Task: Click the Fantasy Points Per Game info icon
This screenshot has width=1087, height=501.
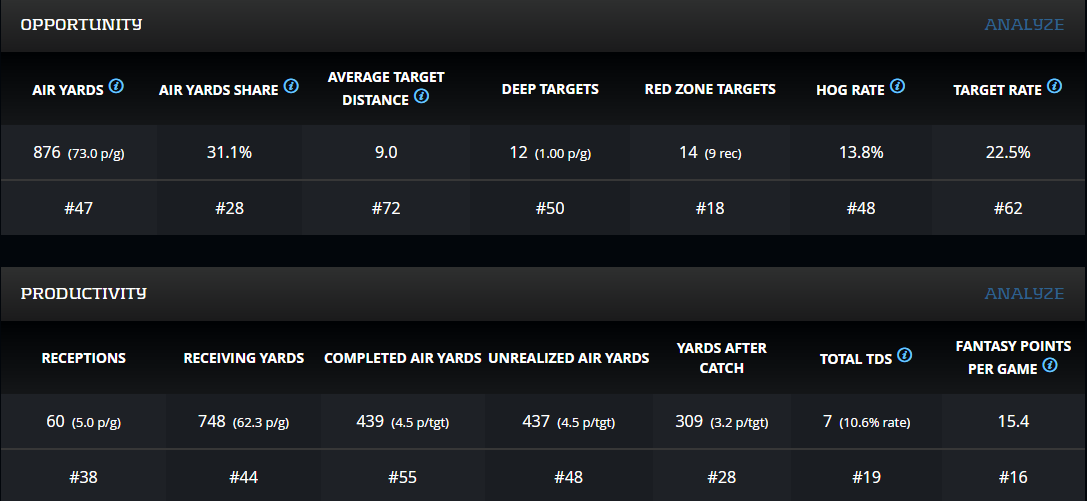Action: tap(1050, 365)
